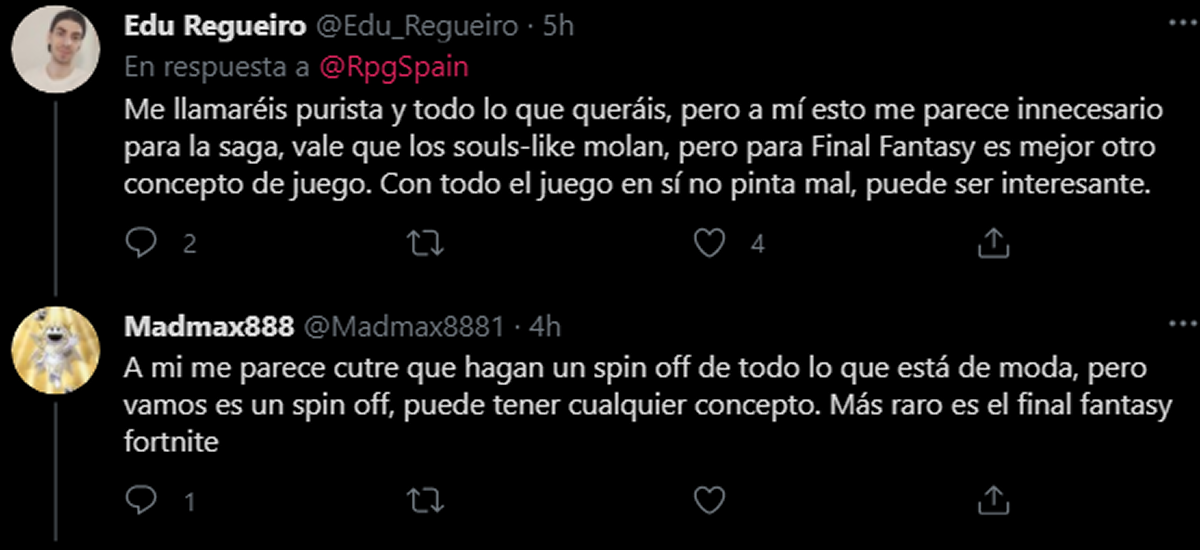Retweet Madmax888's tweet
The height and width of the screenshot is (550, 1200).
coord(428,498)
